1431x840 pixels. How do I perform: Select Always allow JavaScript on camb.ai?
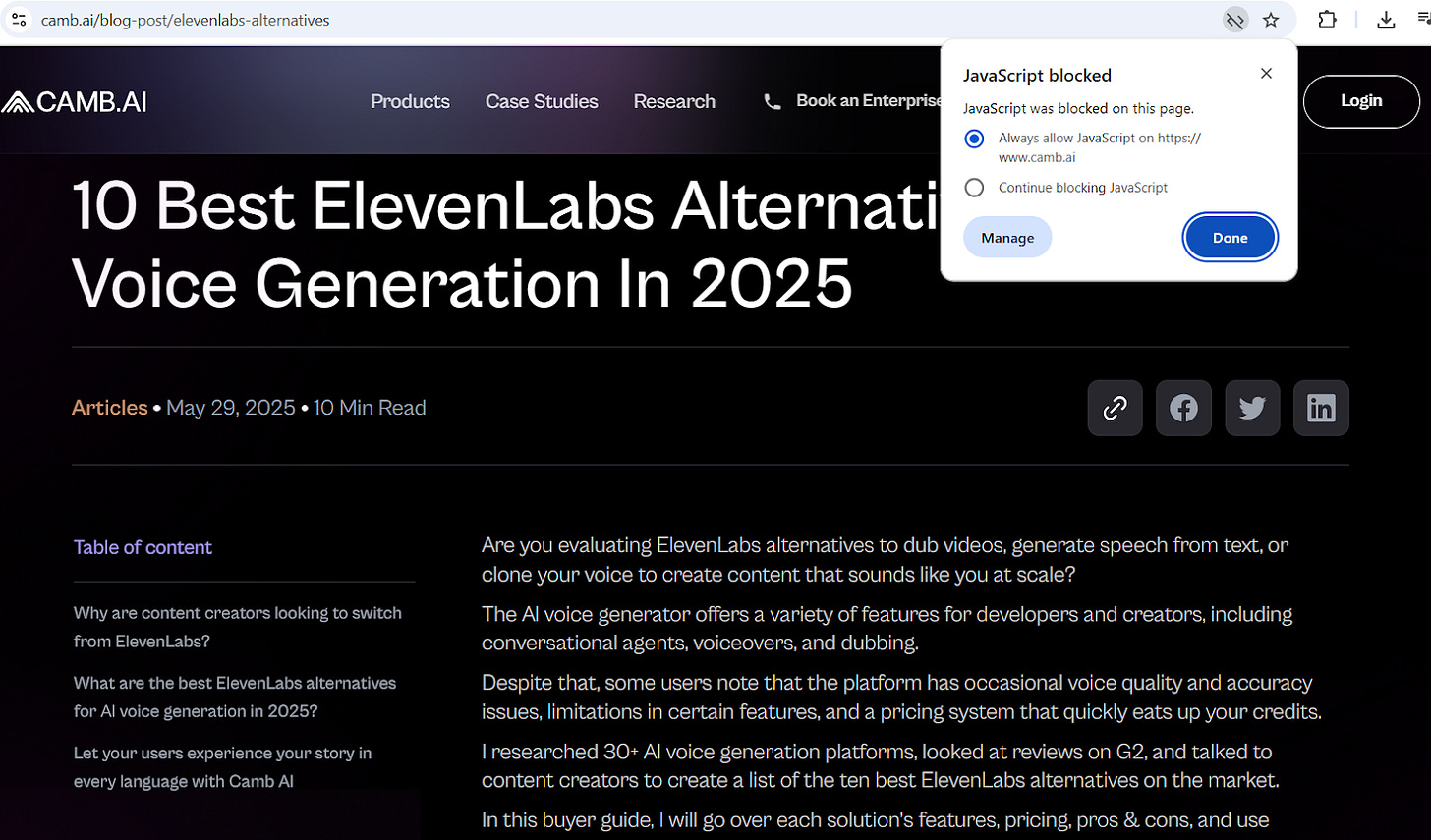pyautogui.click(x=974, y=139)
